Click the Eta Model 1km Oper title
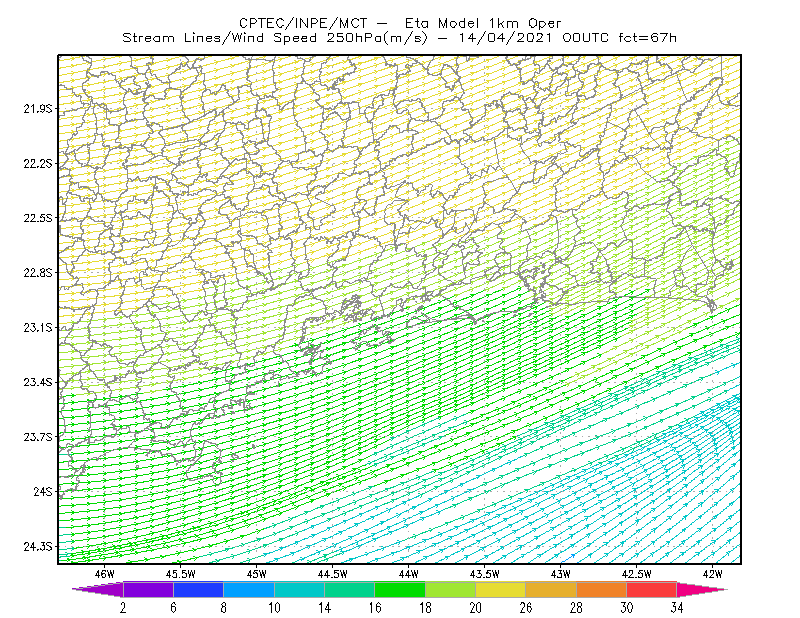Image resolution: width=800 pixels, height=618 pixels. [483, 23]
